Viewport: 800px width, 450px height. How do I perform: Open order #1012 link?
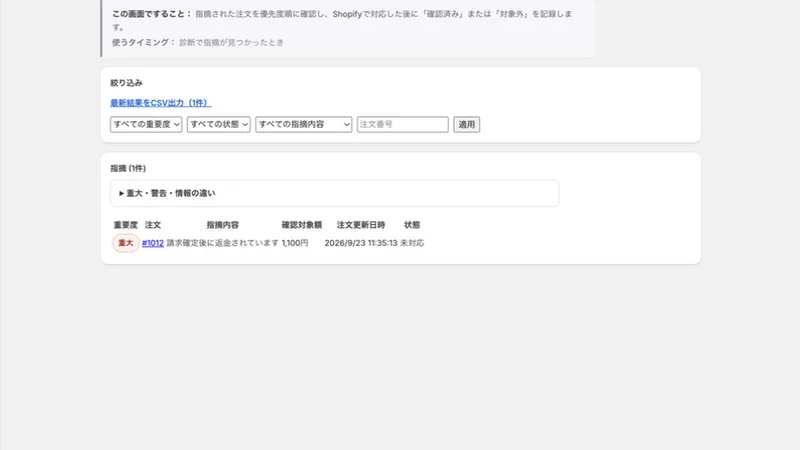click(153, 243)
